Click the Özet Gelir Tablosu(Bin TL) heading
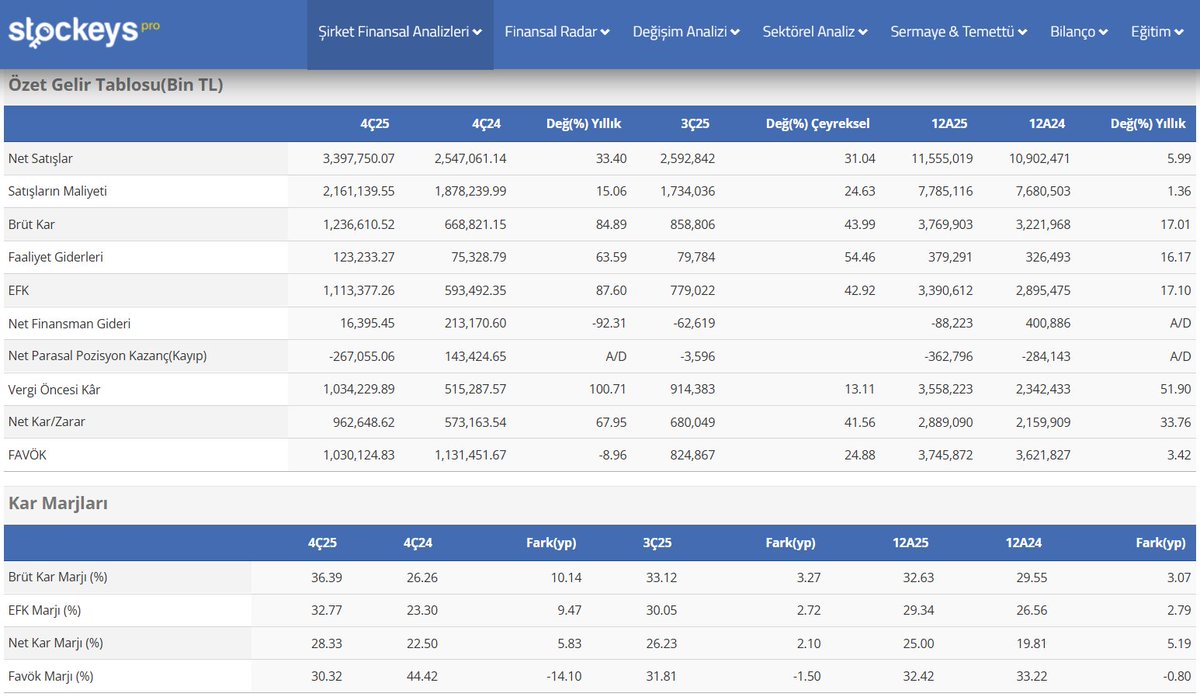1200x697 pixels. 115,85
